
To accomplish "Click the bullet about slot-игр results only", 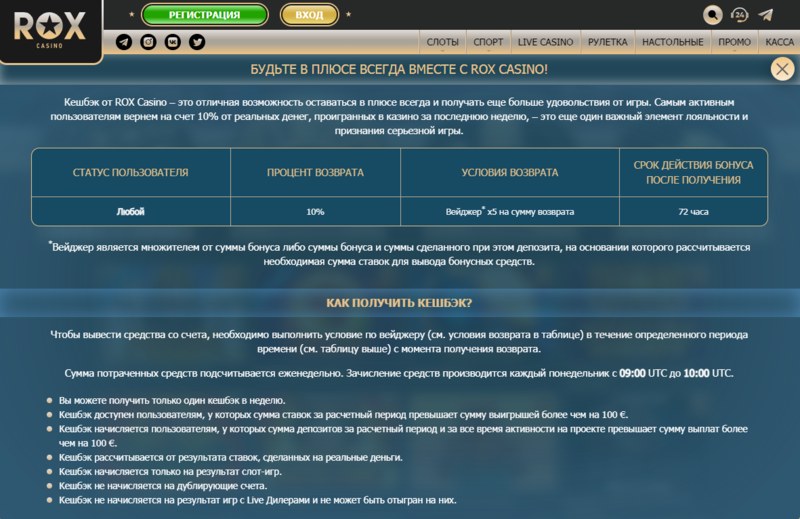I will tap(170, 472).
